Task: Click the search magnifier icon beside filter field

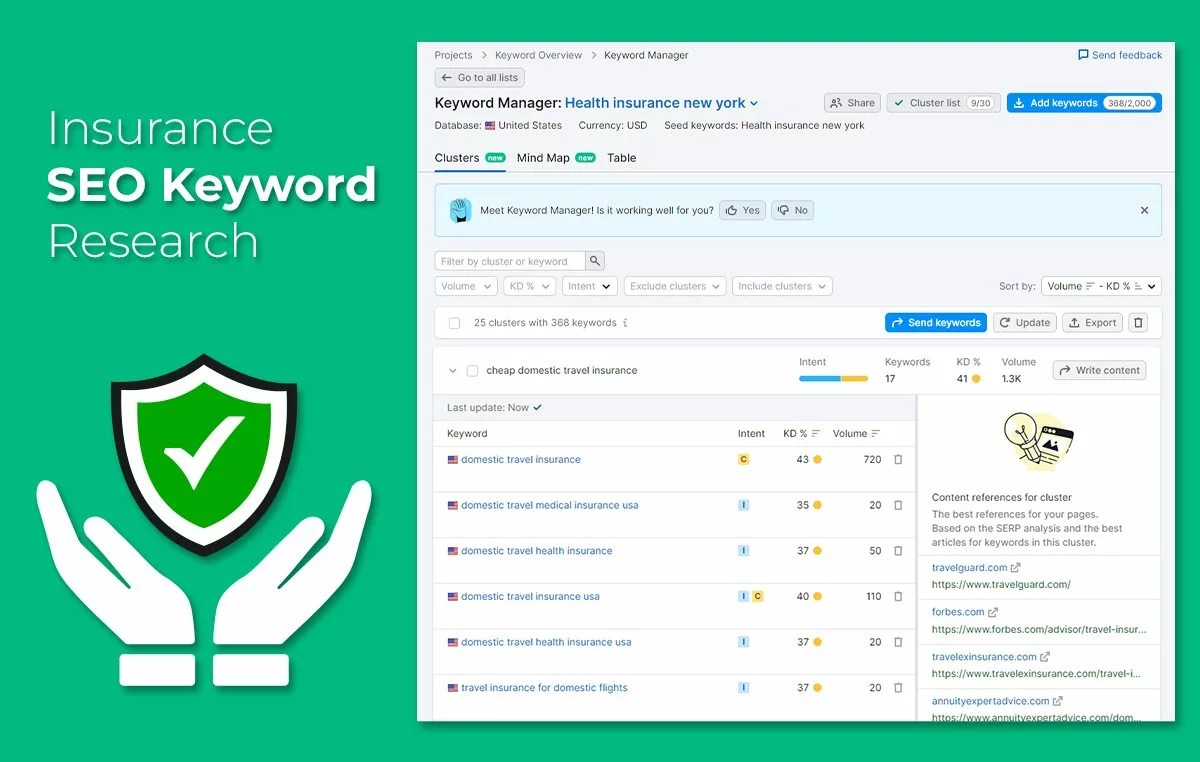Action: tap(595, 261)
